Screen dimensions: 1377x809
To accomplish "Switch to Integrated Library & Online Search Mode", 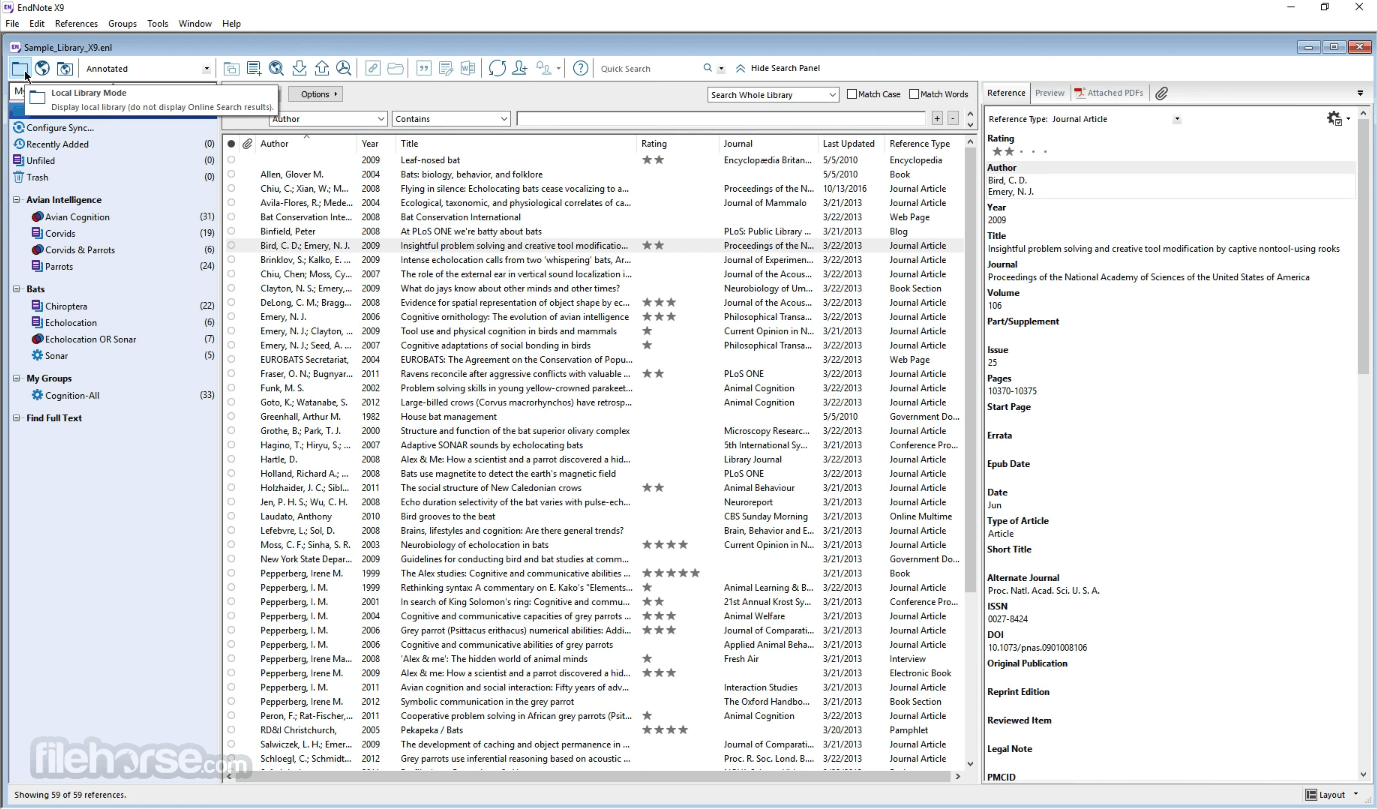I will 65,68.
